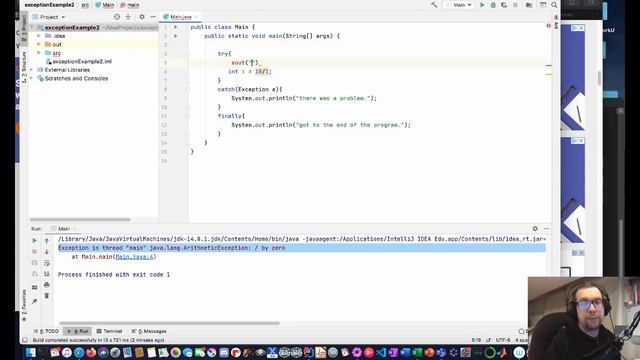The width and height of the screenshot is (640, 360).
Task: Click main method in the navigation breadcrumb
Action: [x=130, y=5]
